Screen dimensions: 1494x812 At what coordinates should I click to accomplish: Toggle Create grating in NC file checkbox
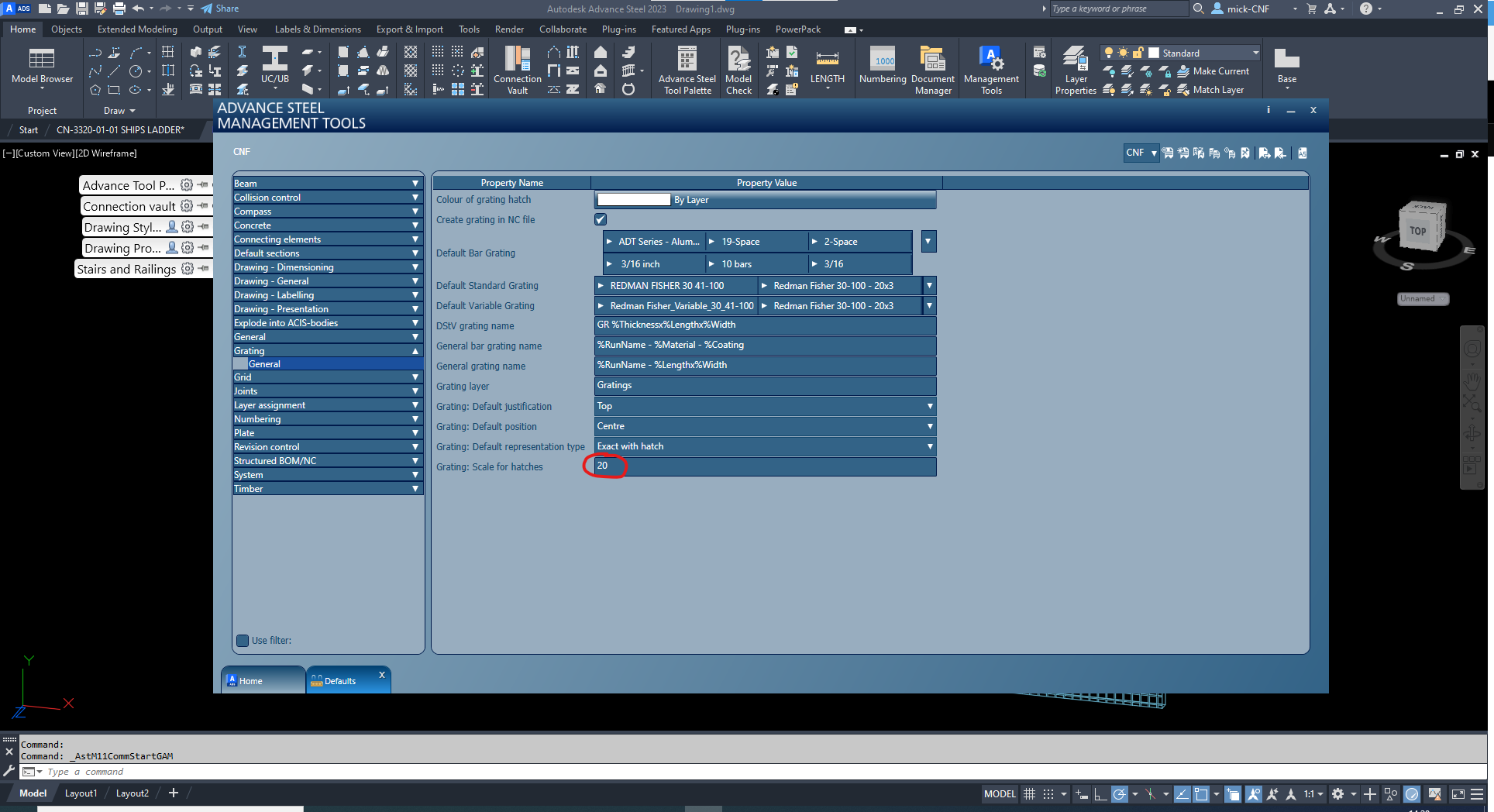pyautogui.click(x=601, y=220)
